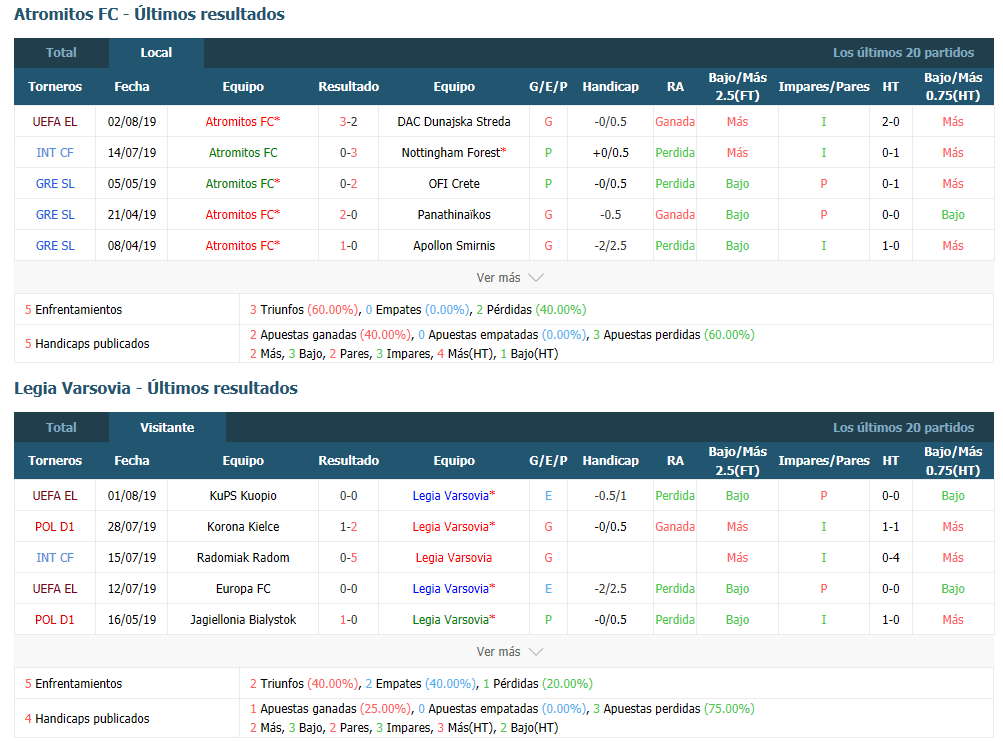Click Legia Varsovia in the KuPS Kuopio row
1003x742 pixels.
pyautogui.click(x=454, y=496)
